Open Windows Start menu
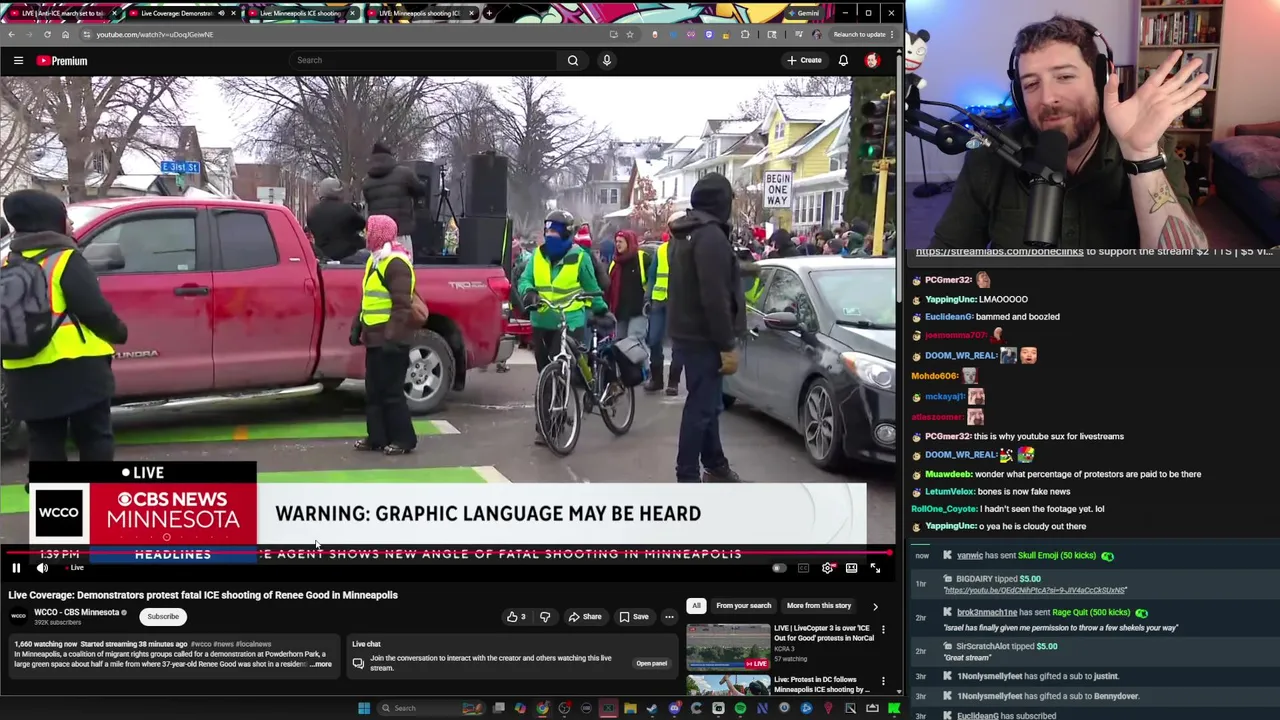The width and height of the screenshot is (1280, 720). click(x=364, y=708)
